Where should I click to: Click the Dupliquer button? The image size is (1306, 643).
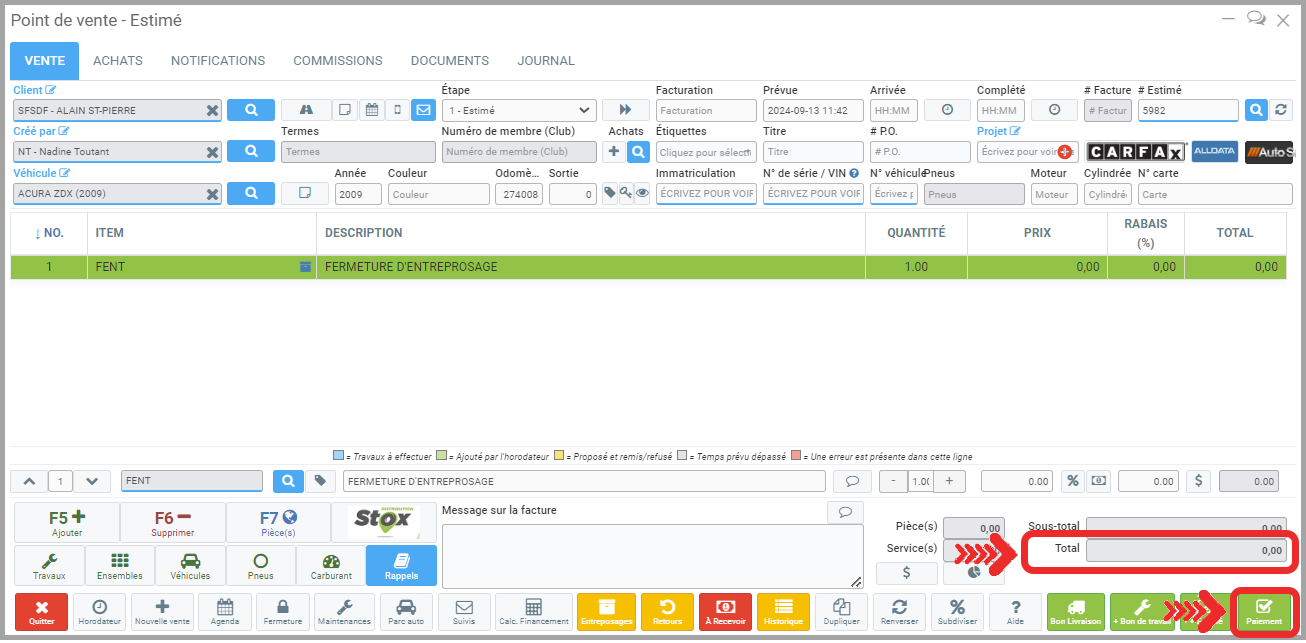[x=840, y=612]
